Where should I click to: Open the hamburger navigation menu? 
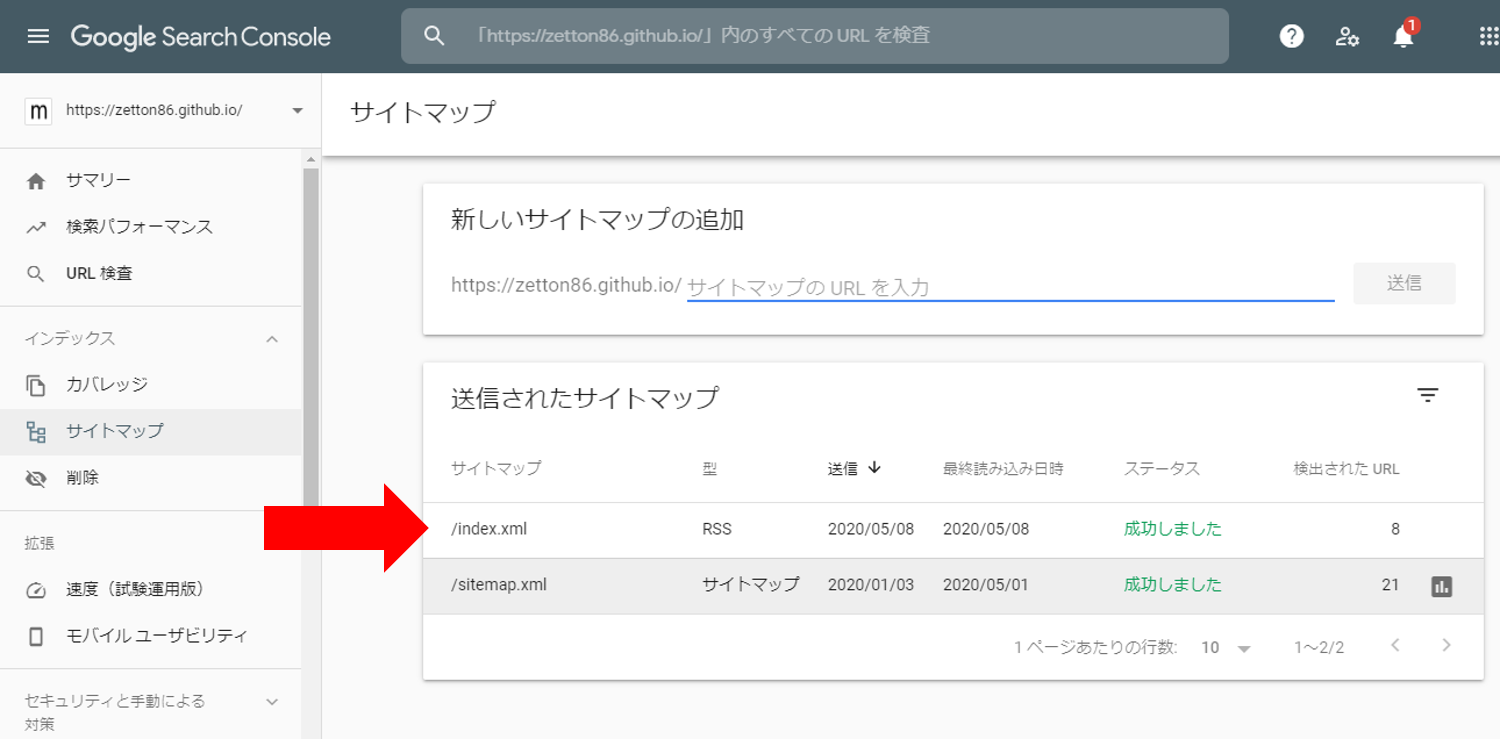pyautogui.click(x=38, y=37)
